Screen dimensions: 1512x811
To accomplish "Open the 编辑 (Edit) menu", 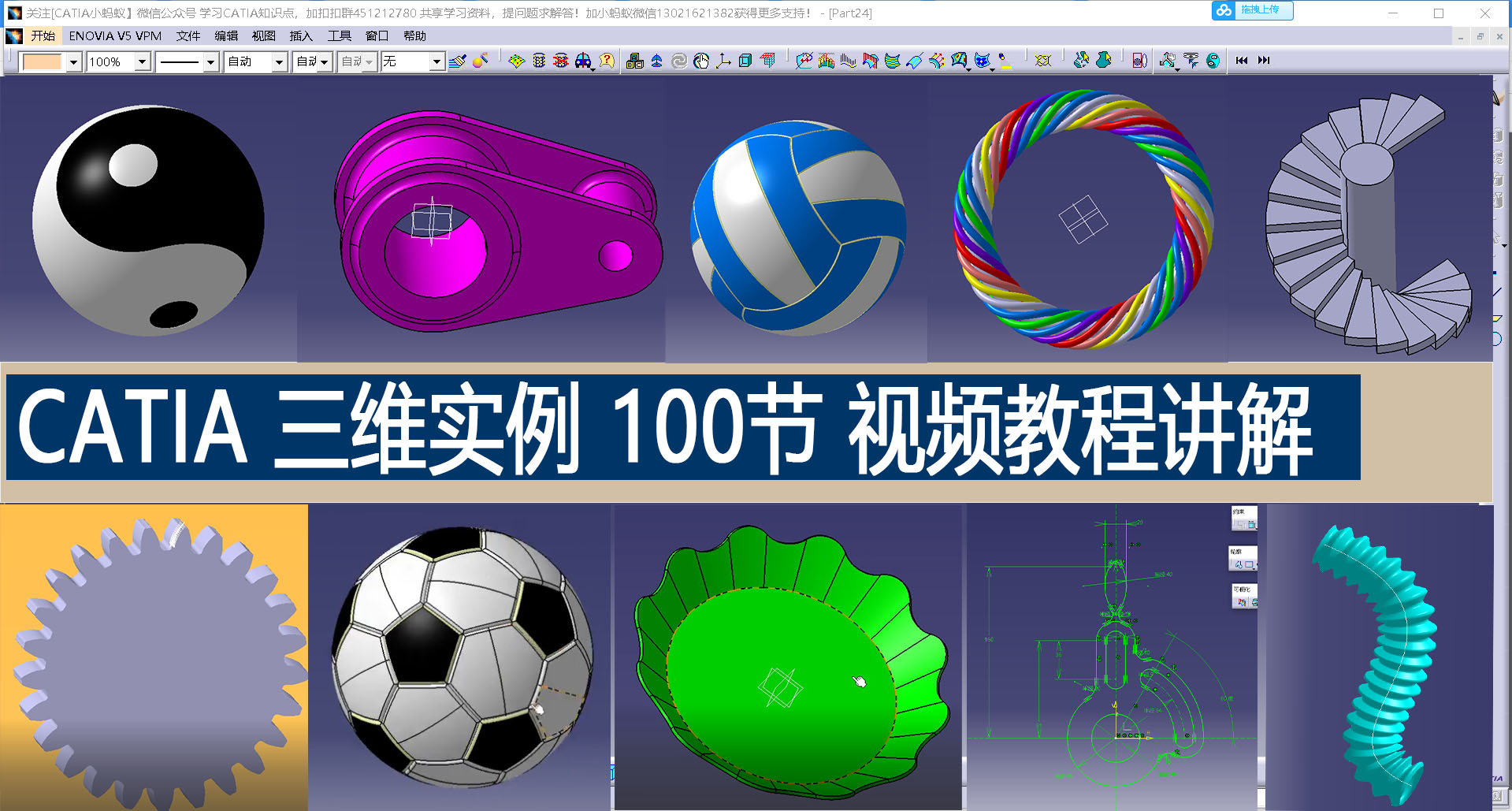I will 226,36.
